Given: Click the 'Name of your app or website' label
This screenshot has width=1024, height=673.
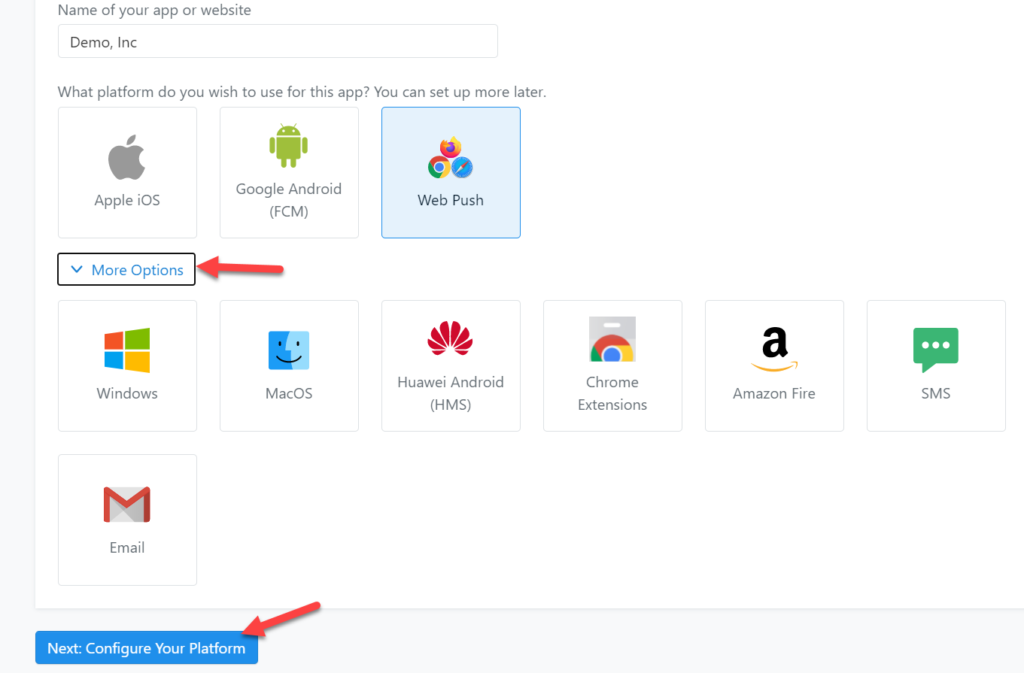Looking at the screenshot, I should coord(154,10).
